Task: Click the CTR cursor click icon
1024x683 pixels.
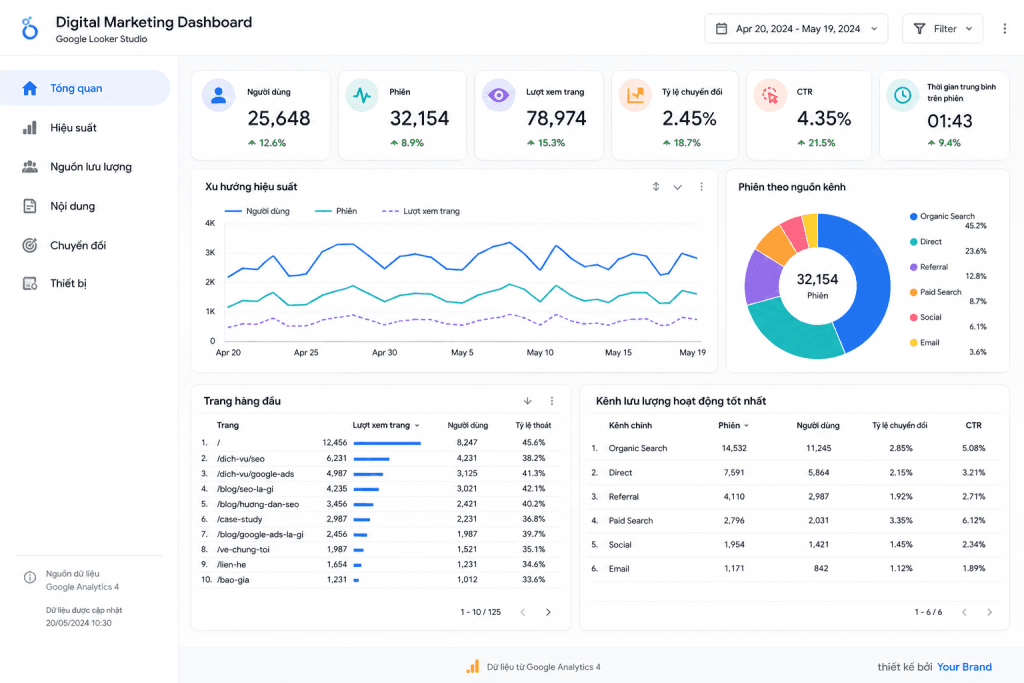Action: pyautogui.click(x=770, y=95)
